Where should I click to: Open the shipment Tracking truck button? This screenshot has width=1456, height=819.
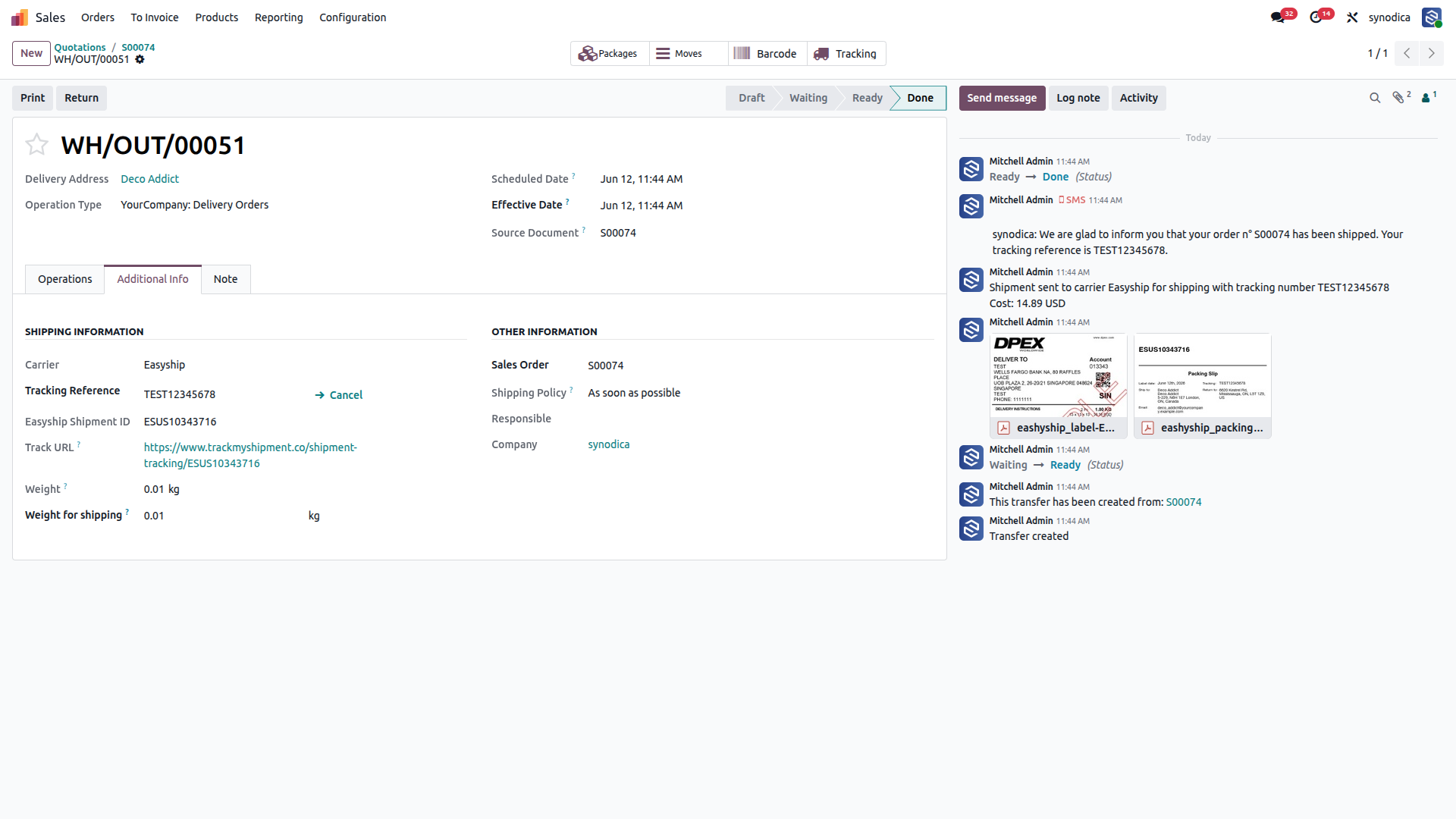(x=846, y=54)
